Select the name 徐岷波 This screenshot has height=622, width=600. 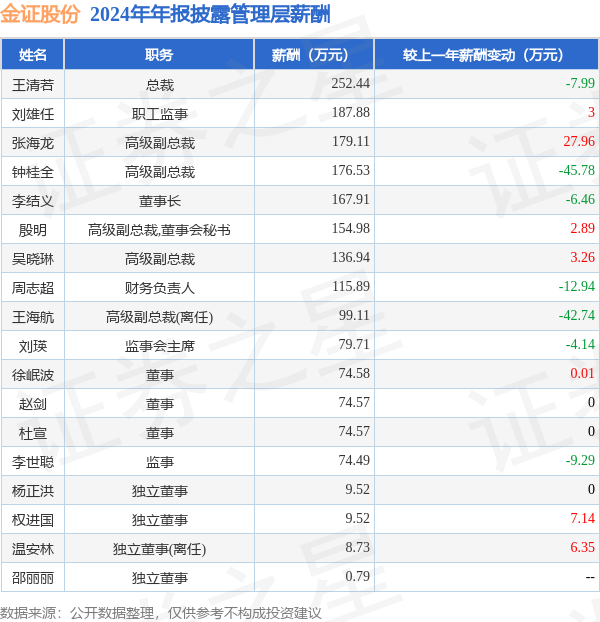[x=33, y=375]
